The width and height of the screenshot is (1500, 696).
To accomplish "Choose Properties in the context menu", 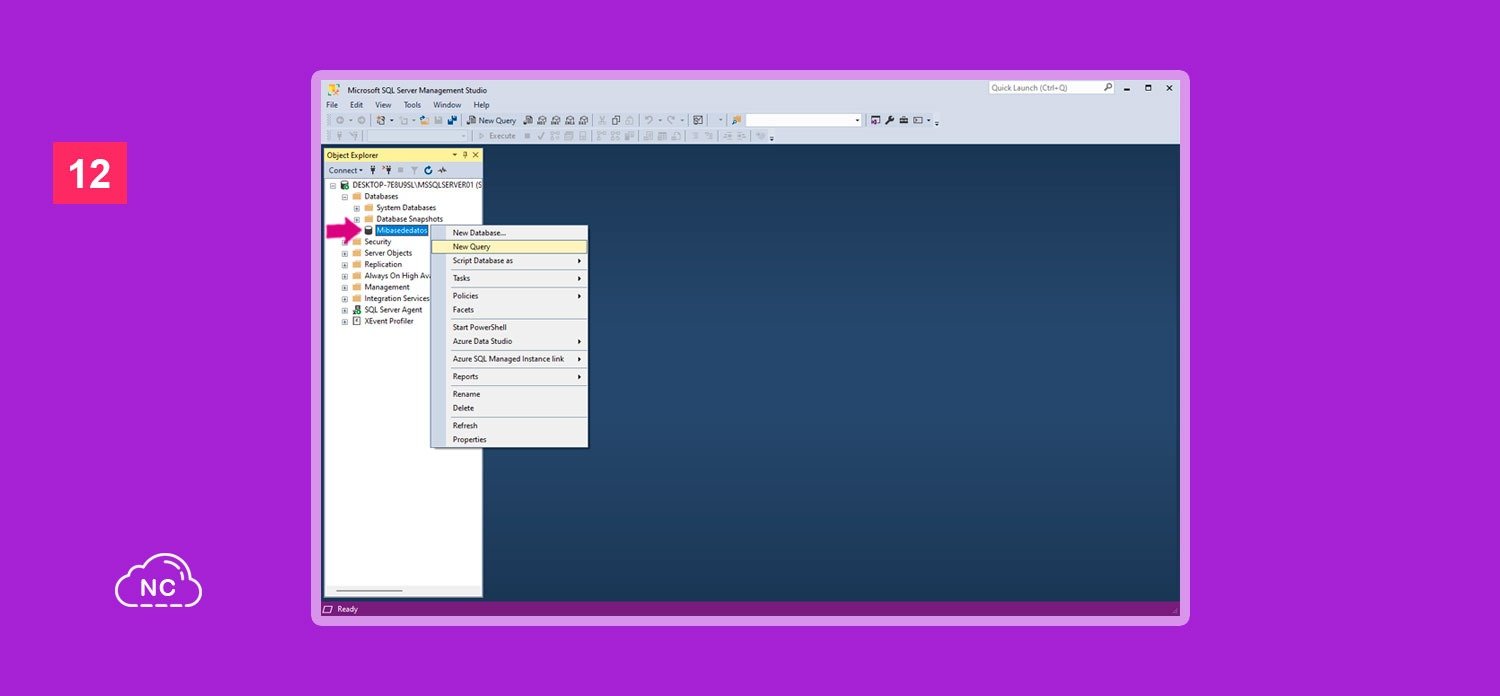I will (x=469, y=439).
